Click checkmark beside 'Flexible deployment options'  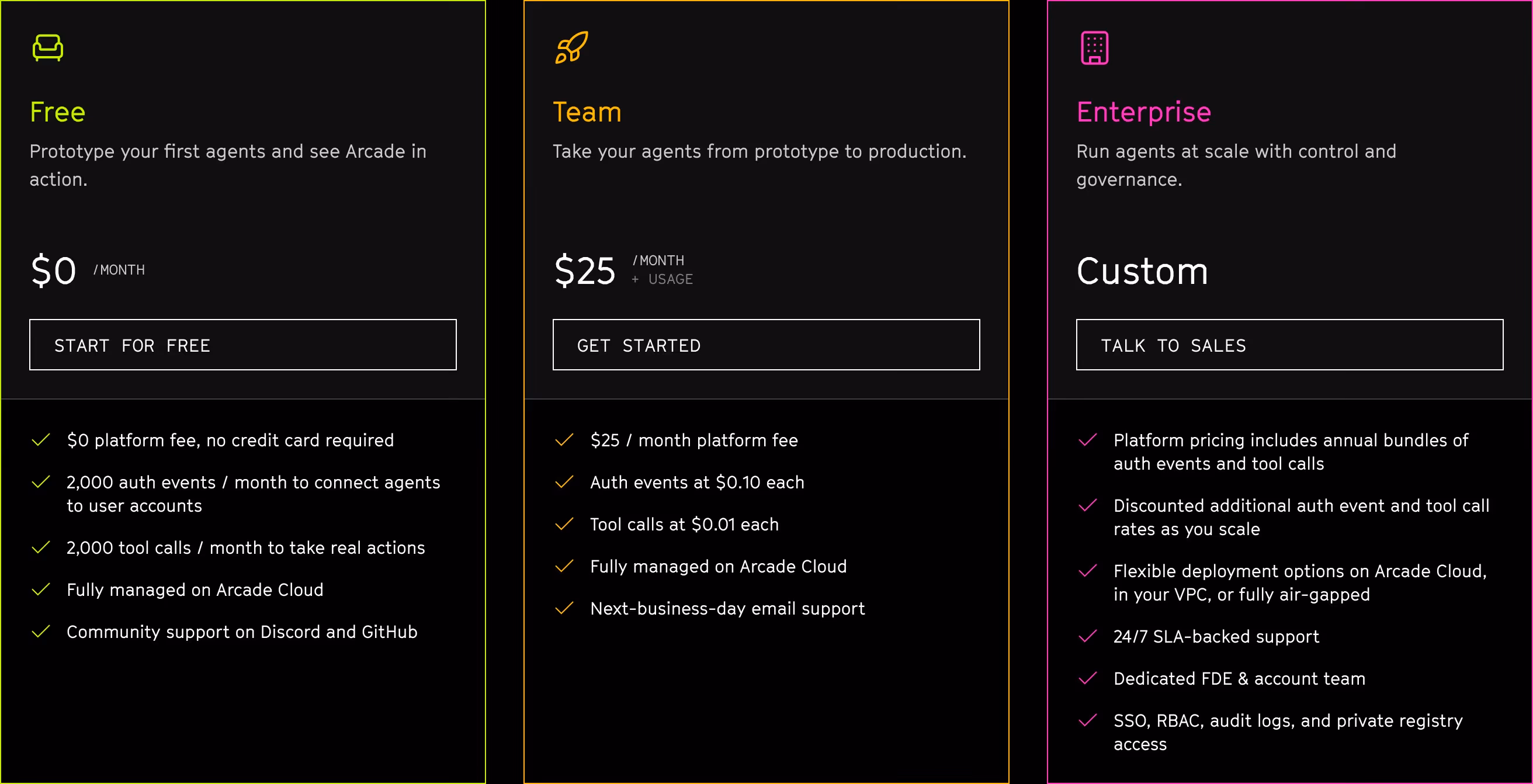(1087, 571)
